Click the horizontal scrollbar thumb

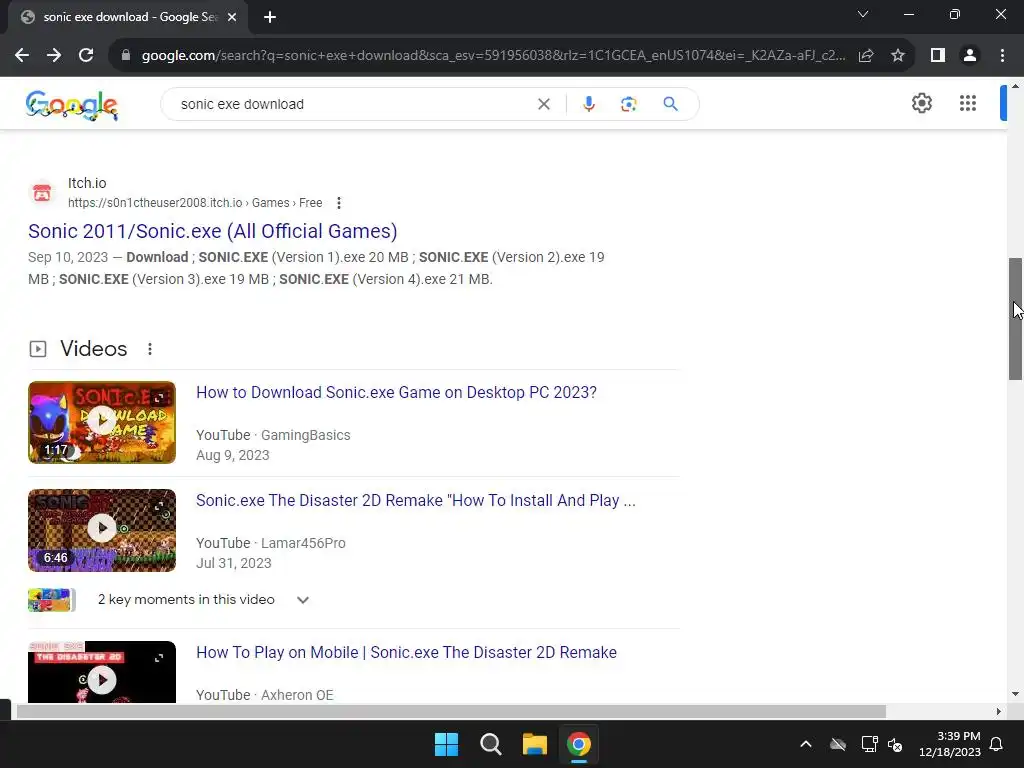(x=451, y=711)
